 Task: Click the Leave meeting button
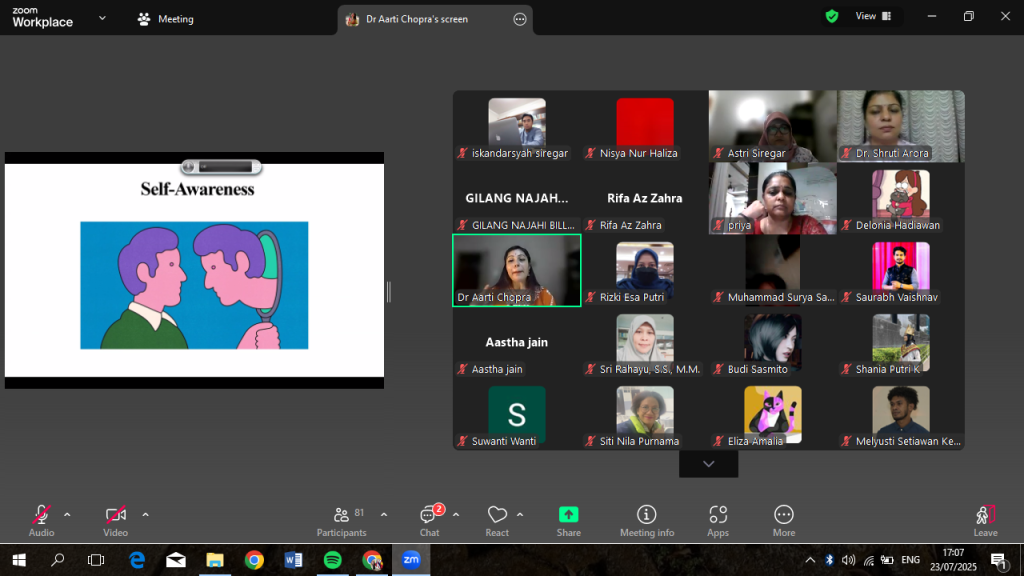coord(985,519)
